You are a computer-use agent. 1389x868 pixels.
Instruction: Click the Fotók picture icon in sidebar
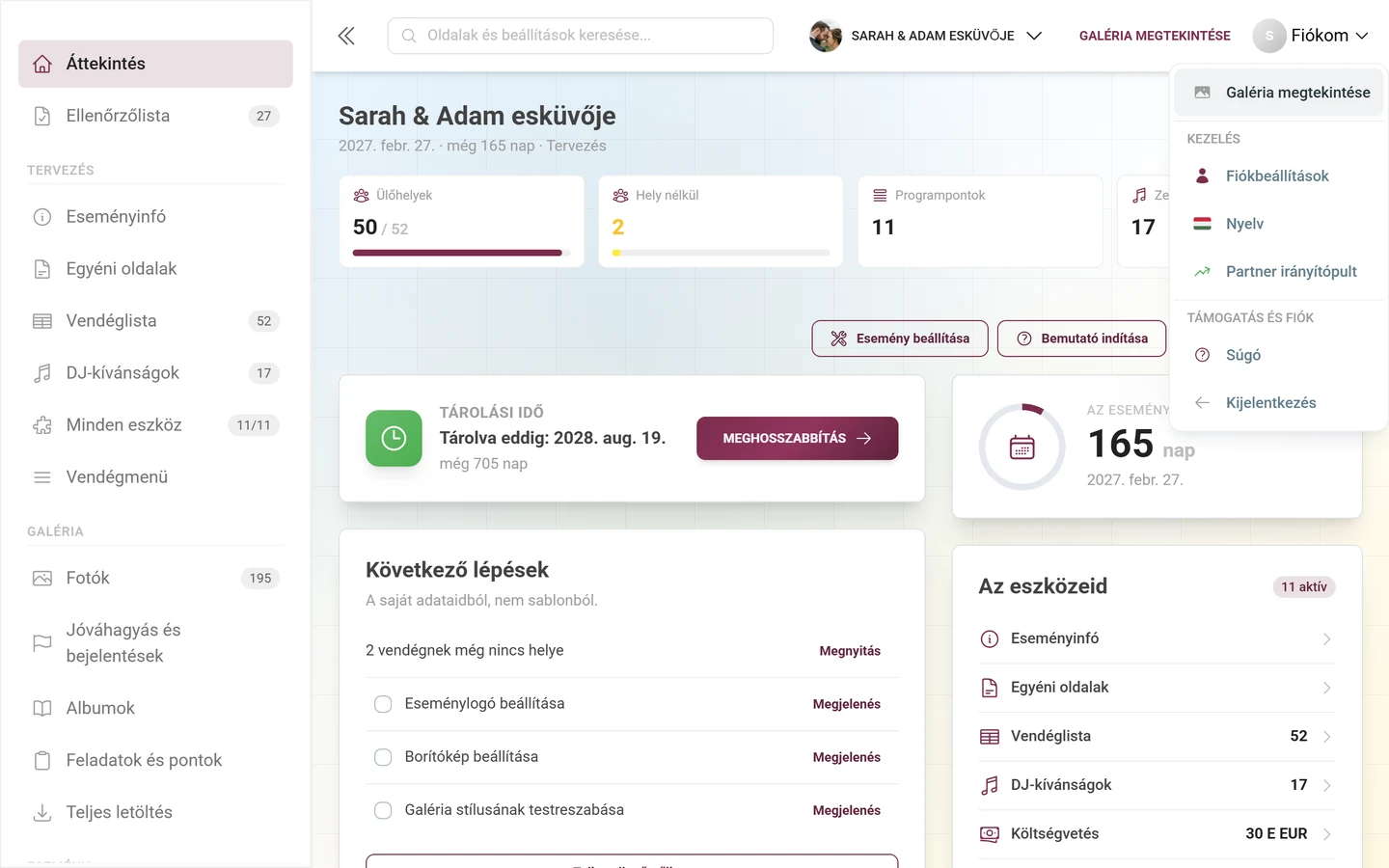[42, 579]
